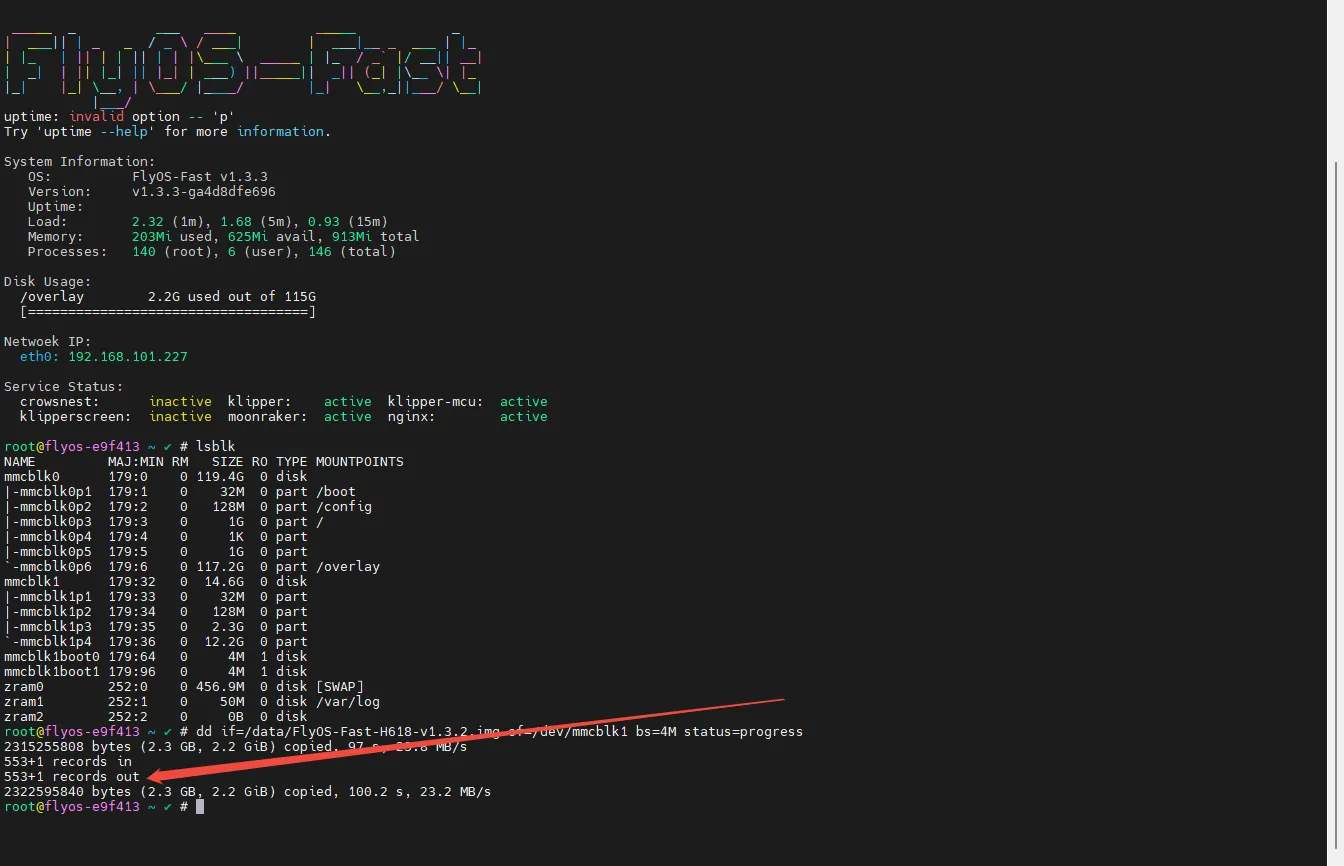The width and height of the screenshot is (1344, 866).
Task: Click the crowsnest "inactive" status
Action: pyautogui.click(x=180, y=402)
